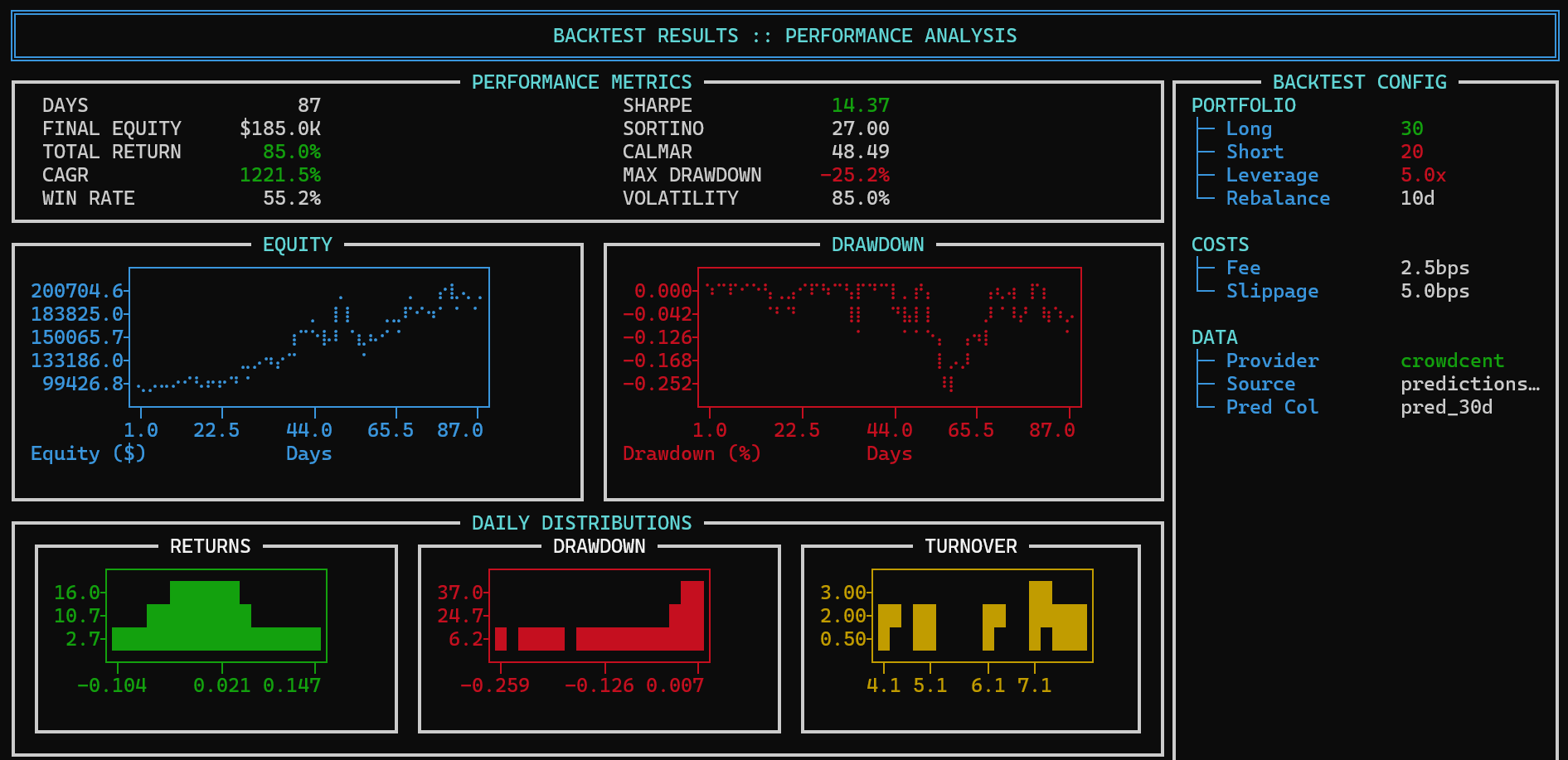Select the Long tree item under PORTFOLIO
1568x760 pixels.
pyautogui.click(x=1249, y=128)
